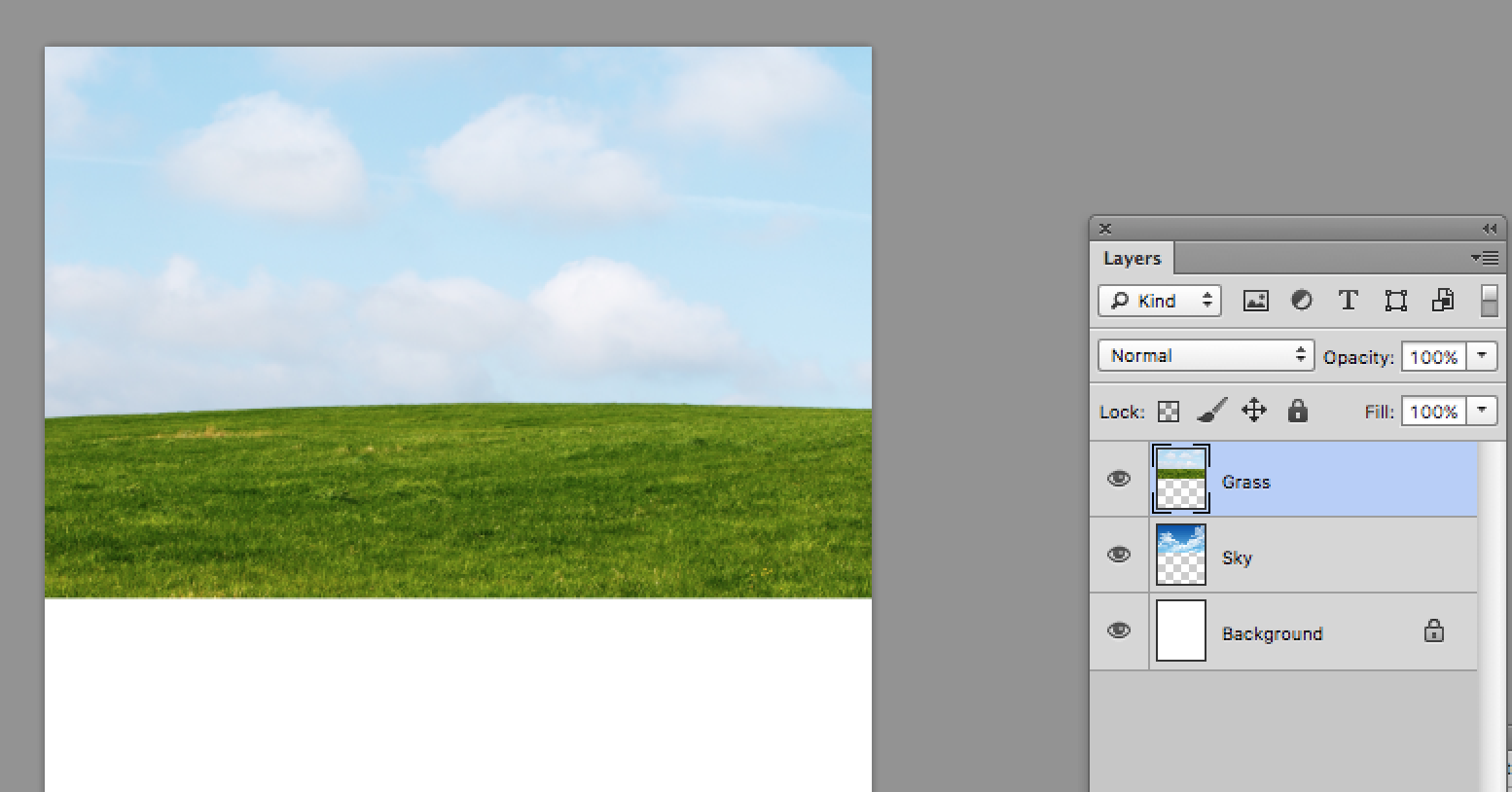The width and height of the screenshot is (1512, 792).
Task: Hide the Grass layer
Action: pos(1119,479)
